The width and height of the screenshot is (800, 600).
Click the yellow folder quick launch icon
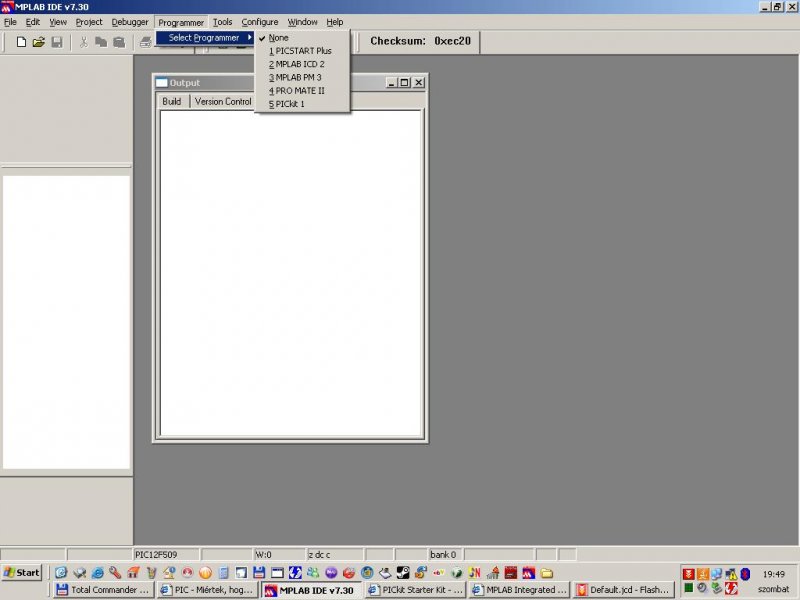[546, 573]
